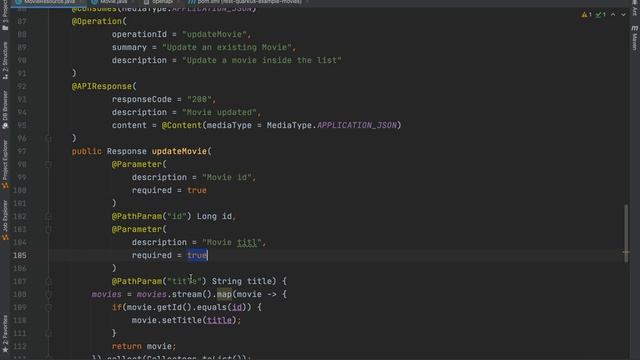This screenshot has width=640, height=360.
Task: Click the first @Parameter annotation
Action: tap(137, 164)
